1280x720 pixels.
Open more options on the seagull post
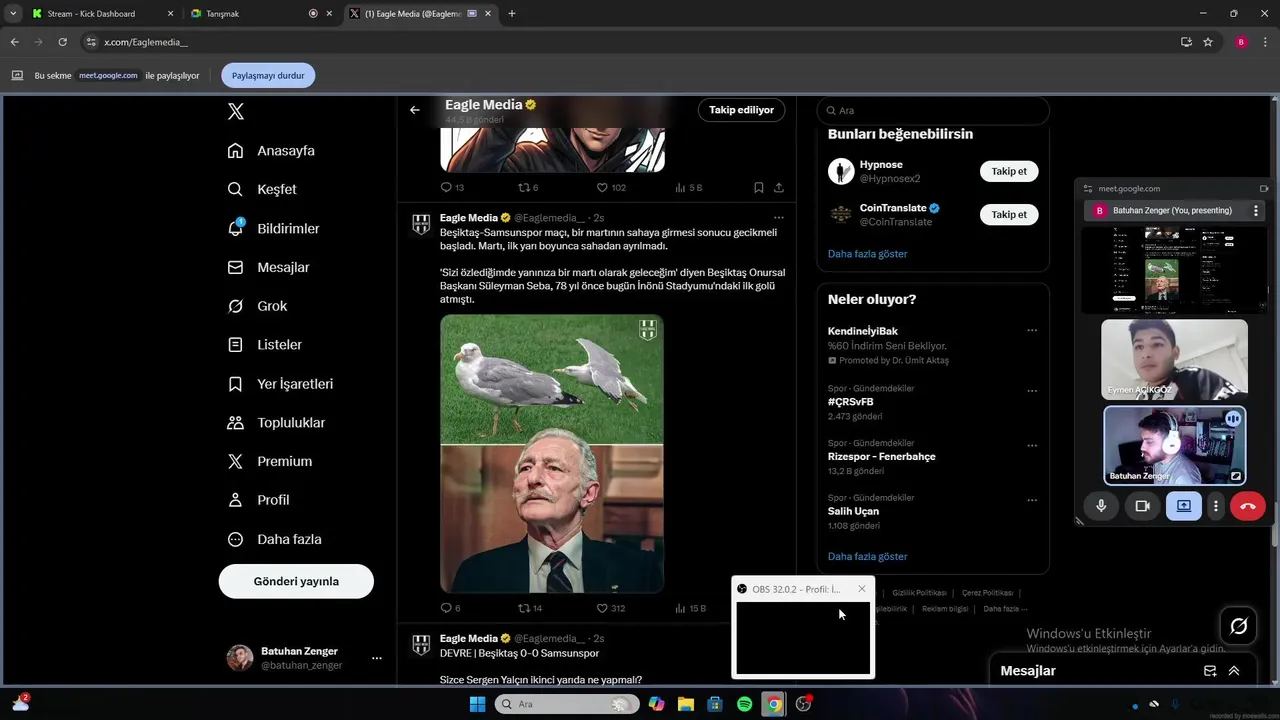[779, 217]
